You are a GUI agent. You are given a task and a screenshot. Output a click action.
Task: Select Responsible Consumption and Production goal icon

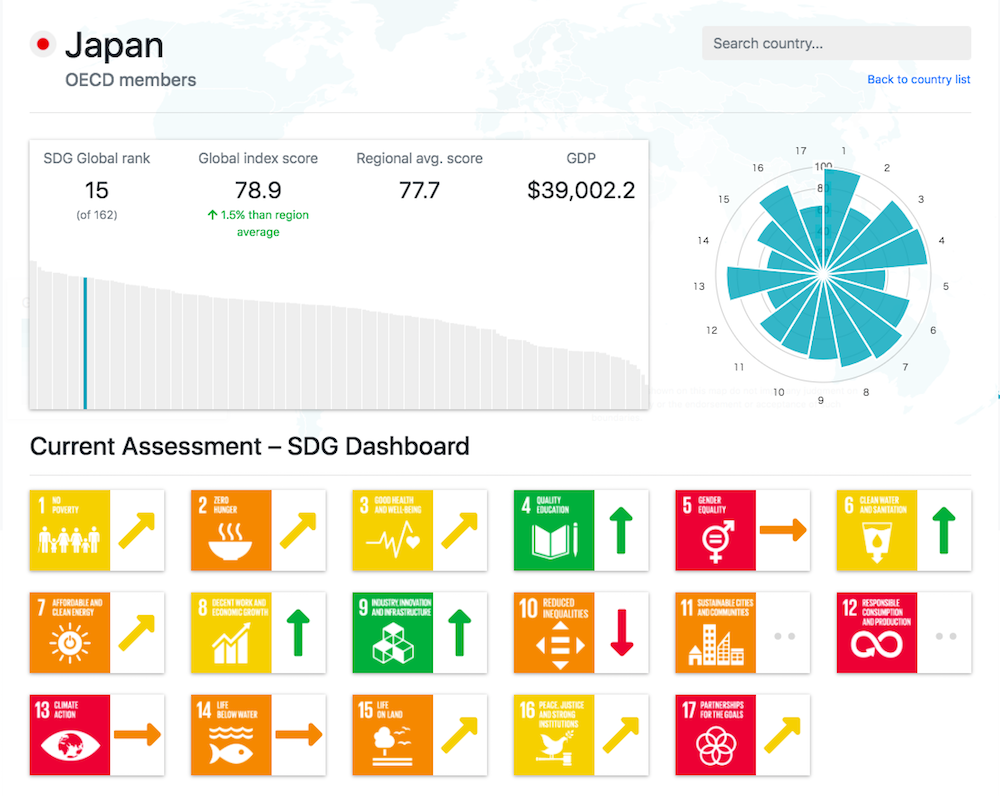tap(877, 633)
